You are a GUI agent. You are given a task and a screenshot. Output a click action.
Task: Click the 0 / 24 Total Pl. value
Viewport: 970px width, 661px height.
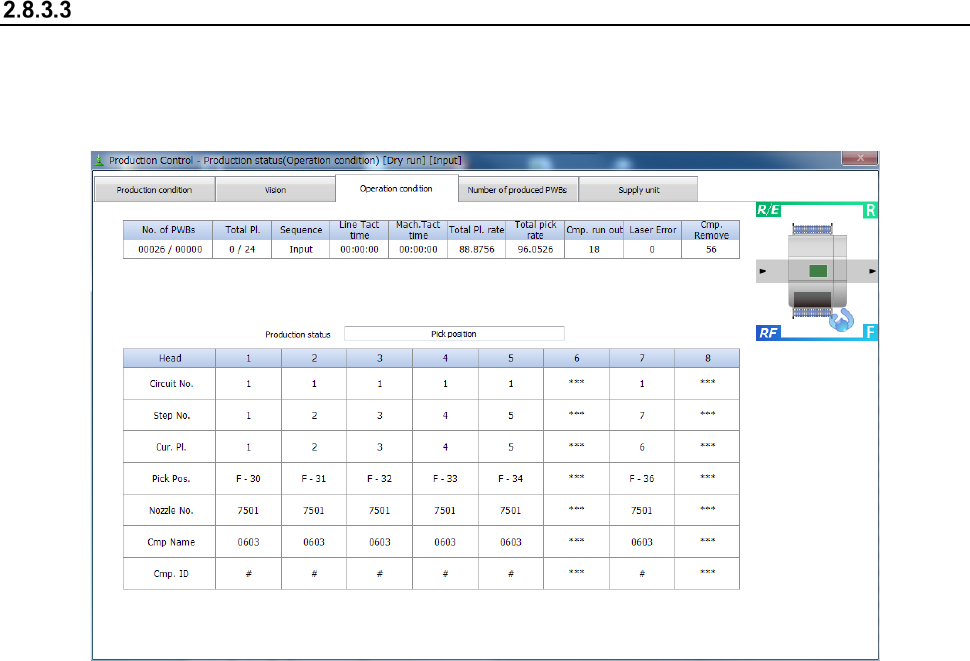click(242, 249)
